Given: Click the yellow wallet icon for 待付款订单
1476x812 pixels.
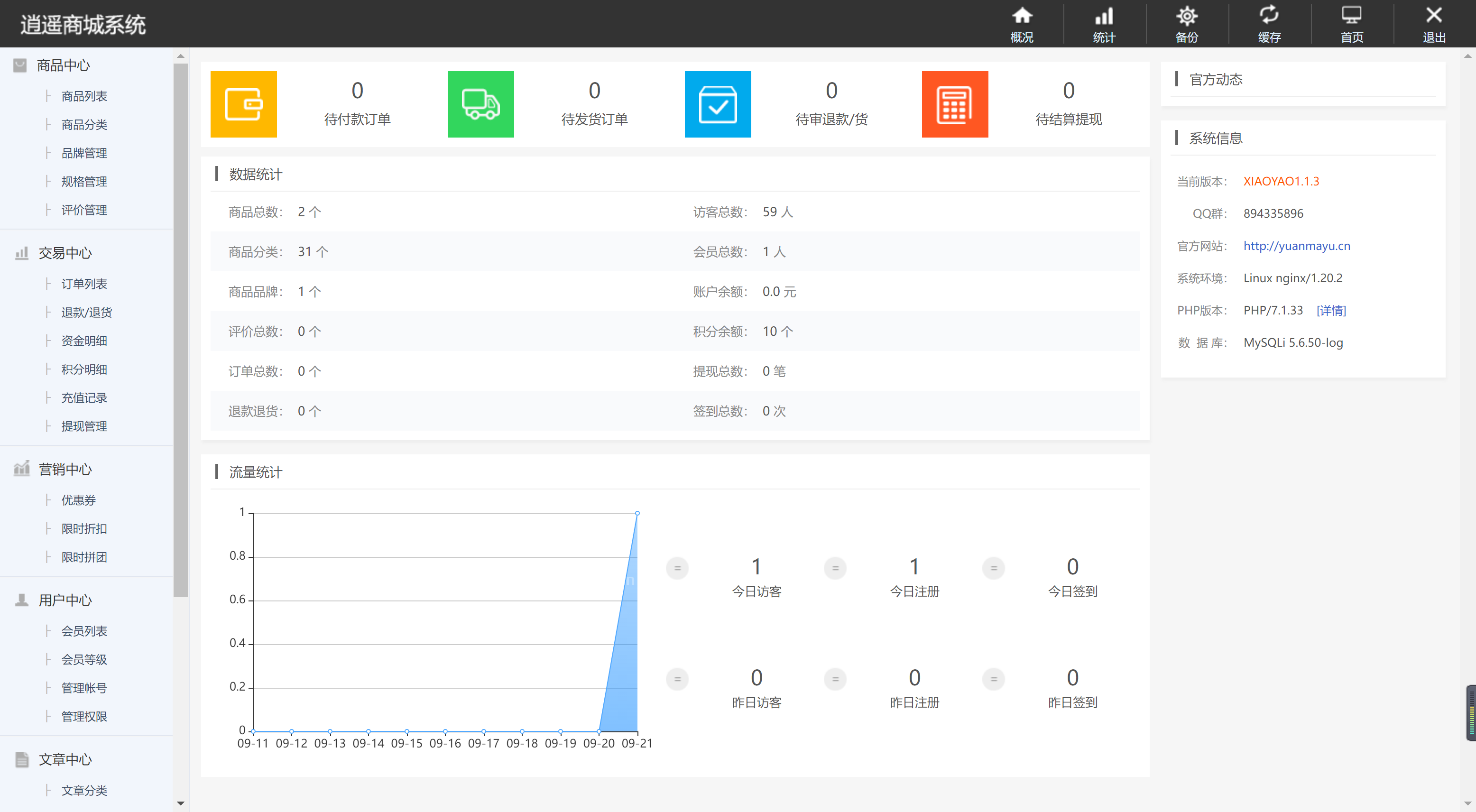Looking at the screenshot, I should click(x=243, y=104).
